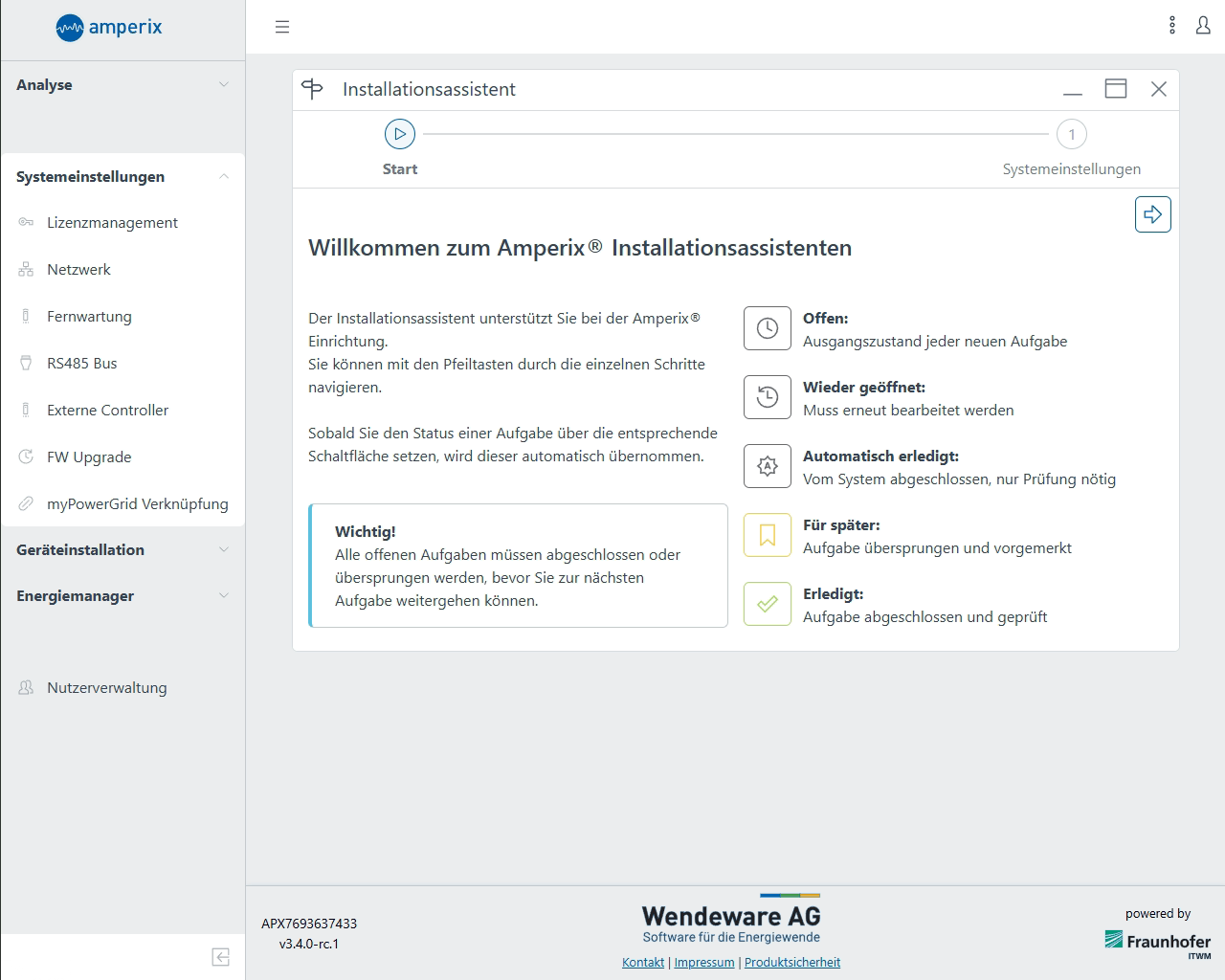Click the Offen clock status icon
Viewport: 1225px width, 980px height.
click(x=768, y=329)
